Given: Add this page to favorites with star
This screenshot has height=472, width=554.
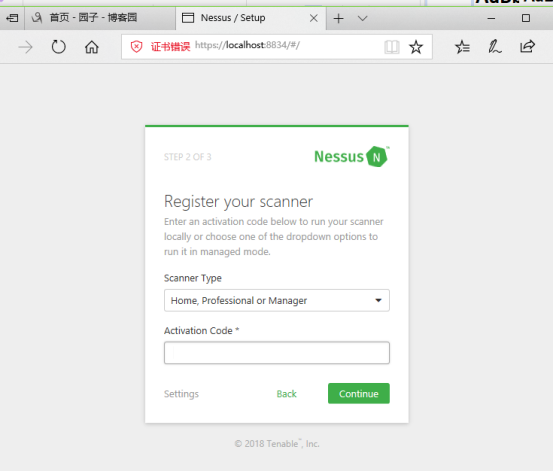Looking at the screenshot, I should [416, 47].
